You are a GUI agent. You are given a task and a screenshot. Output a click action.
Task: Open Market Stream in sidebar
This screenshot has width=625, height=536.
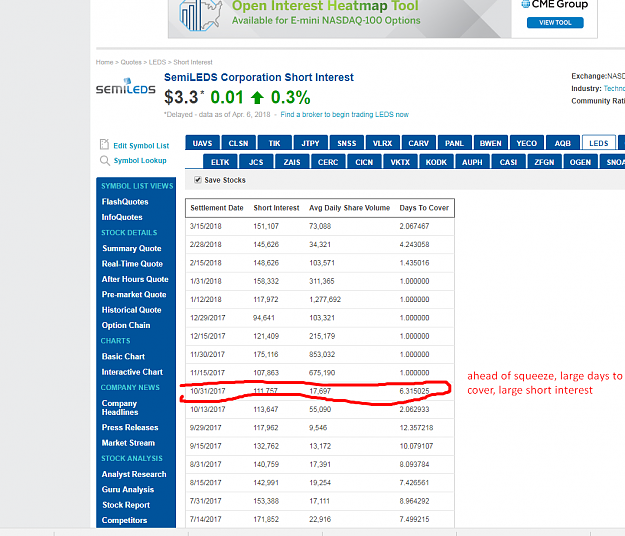tap(128, 443)
